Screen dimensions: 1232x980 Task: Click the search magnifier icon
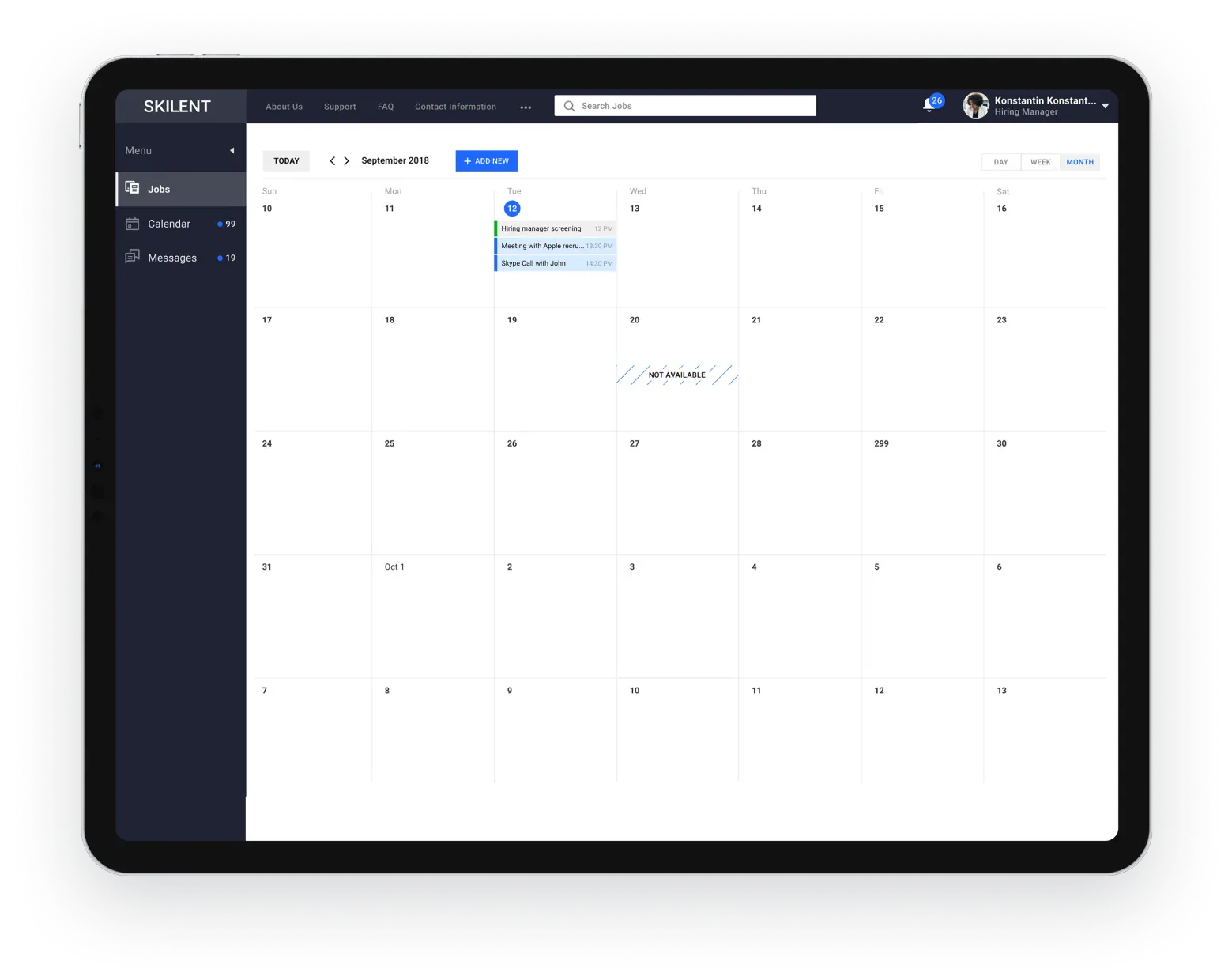[569, 106]
